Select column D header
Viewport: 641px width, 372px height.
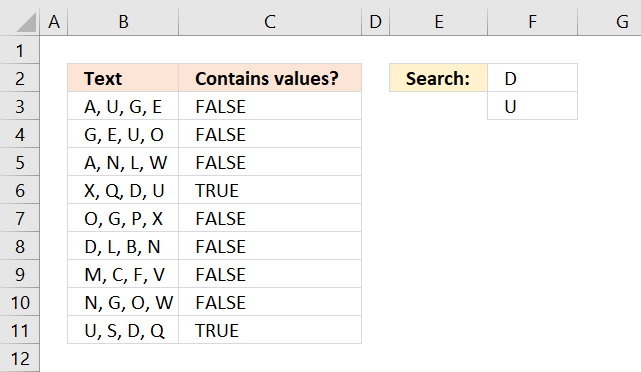coord(376,22)
